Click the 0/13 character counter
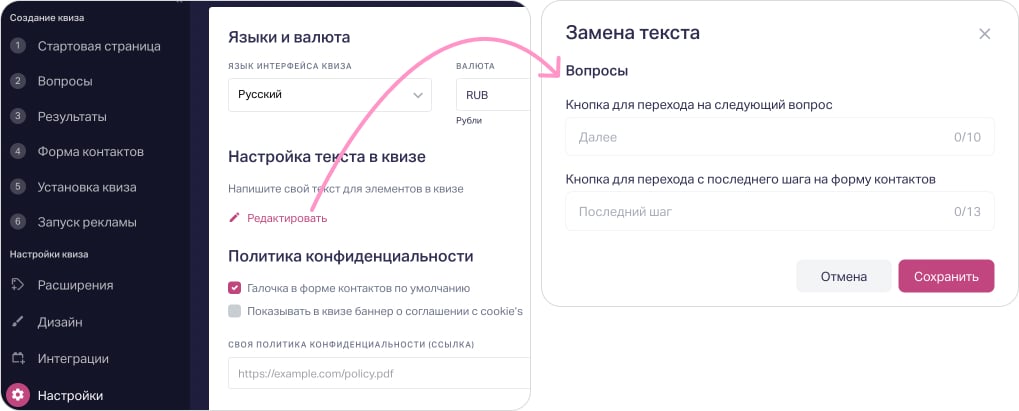 tap(967, 211)
